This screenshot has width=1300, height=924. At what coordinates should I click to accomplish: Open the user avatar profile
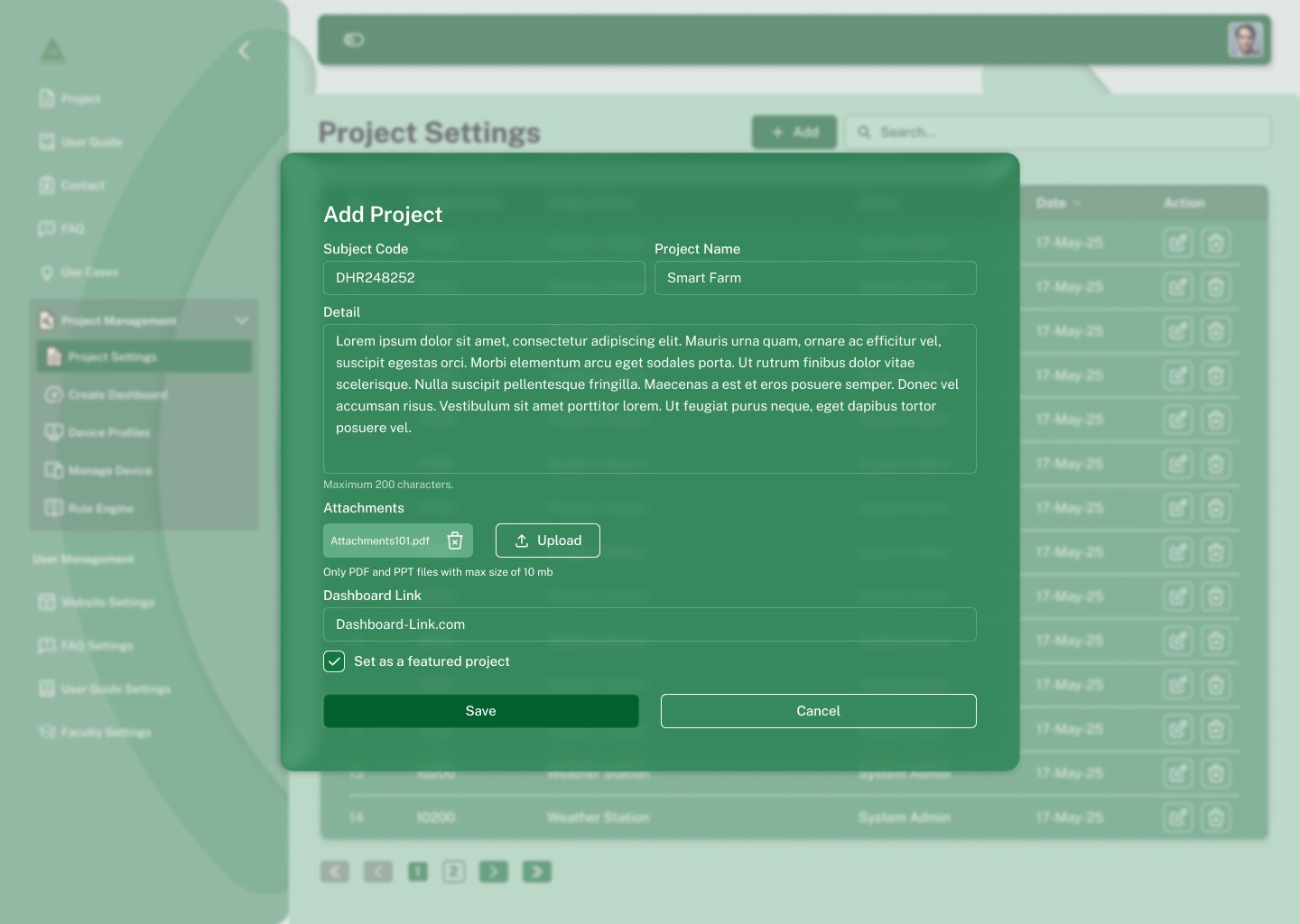[1246, 40]
